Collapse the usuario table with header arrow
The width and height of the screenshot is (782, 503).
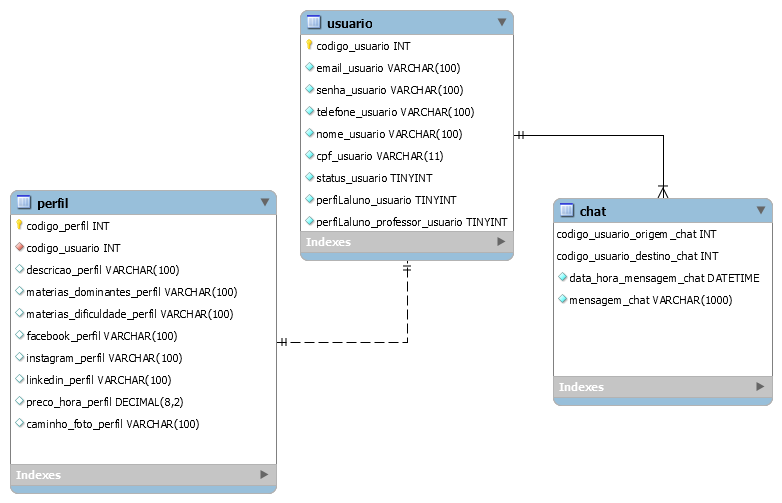click(x=502, y=22)
